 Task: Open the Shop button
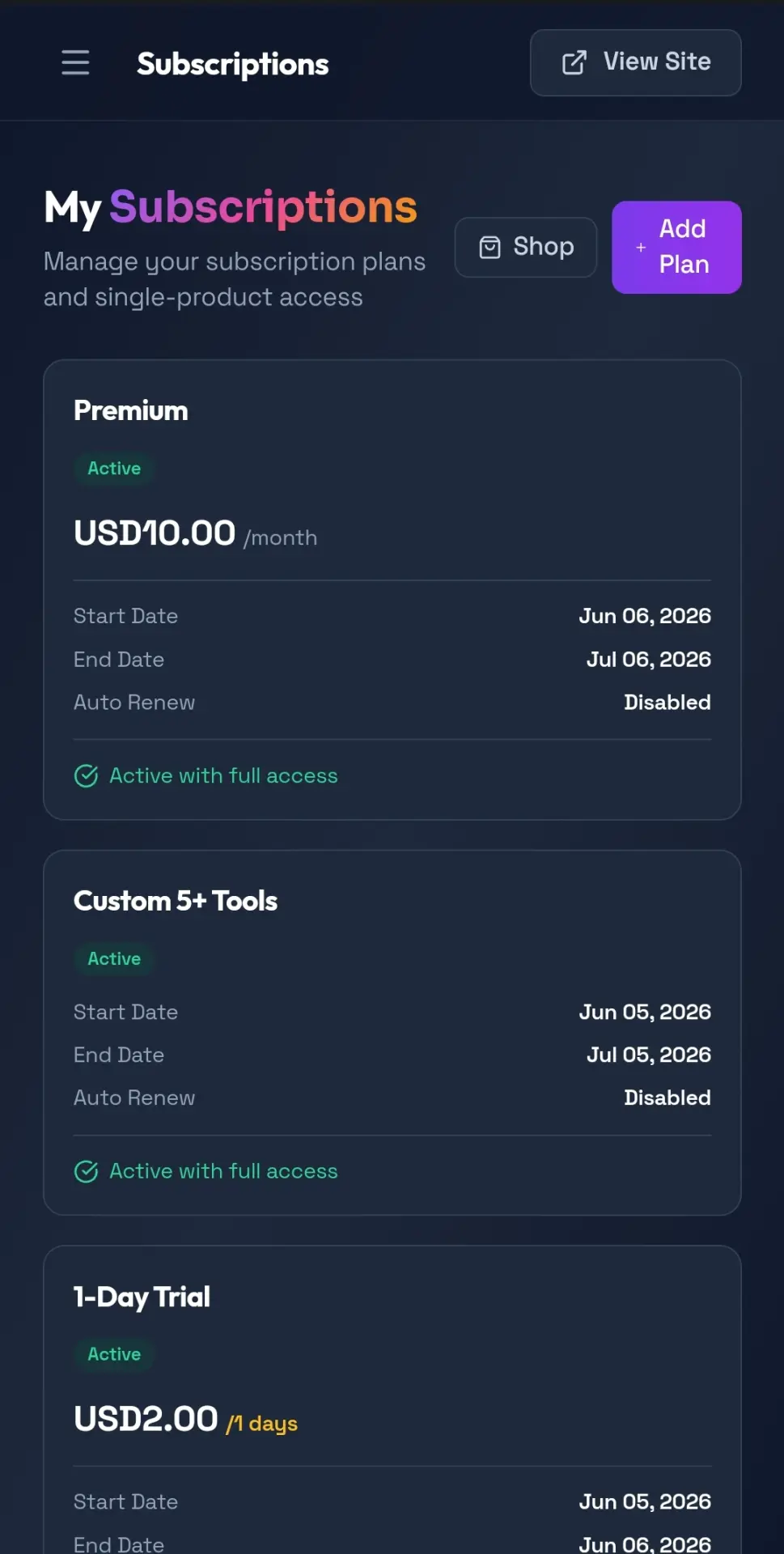click(x=525, y=247)
